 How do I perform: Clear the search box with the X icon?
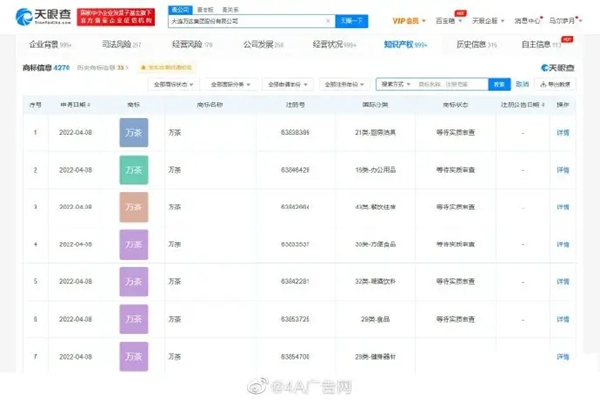click(328, 21)
